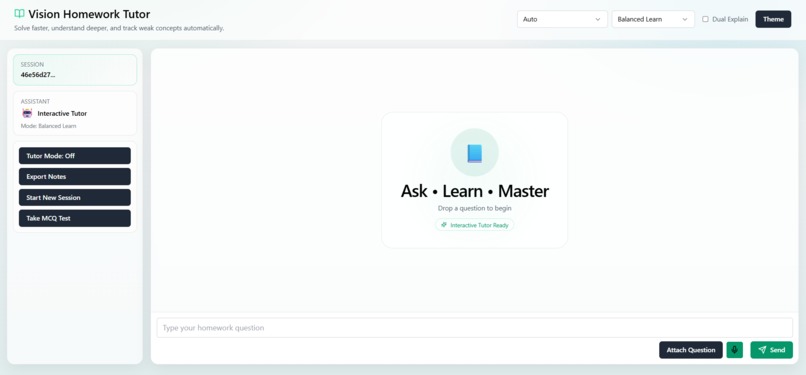Click the blue book icon in welcome card
Image resolution: width=806 pixels, height=375 pixels.
(x=474, y=153)
